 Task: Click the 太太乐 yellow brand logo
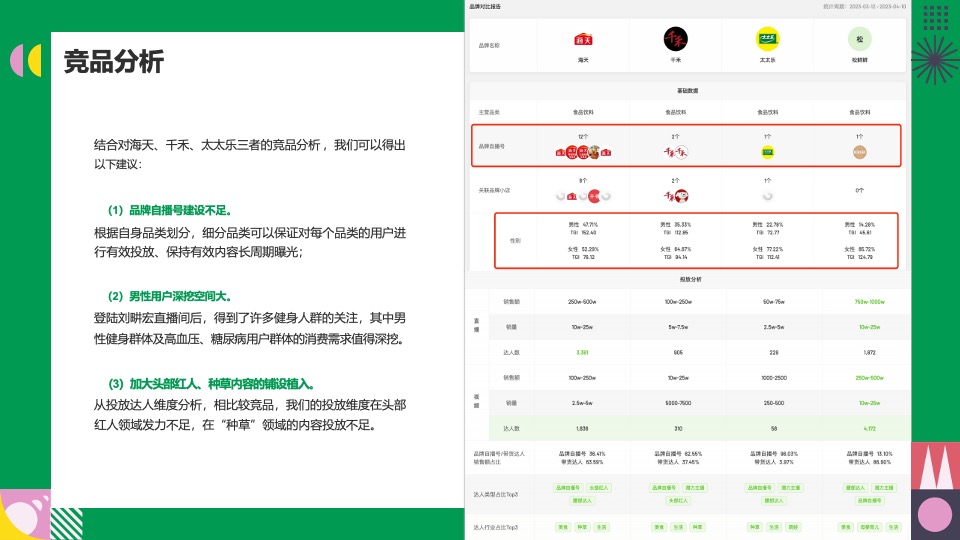[x=767, y=39]
